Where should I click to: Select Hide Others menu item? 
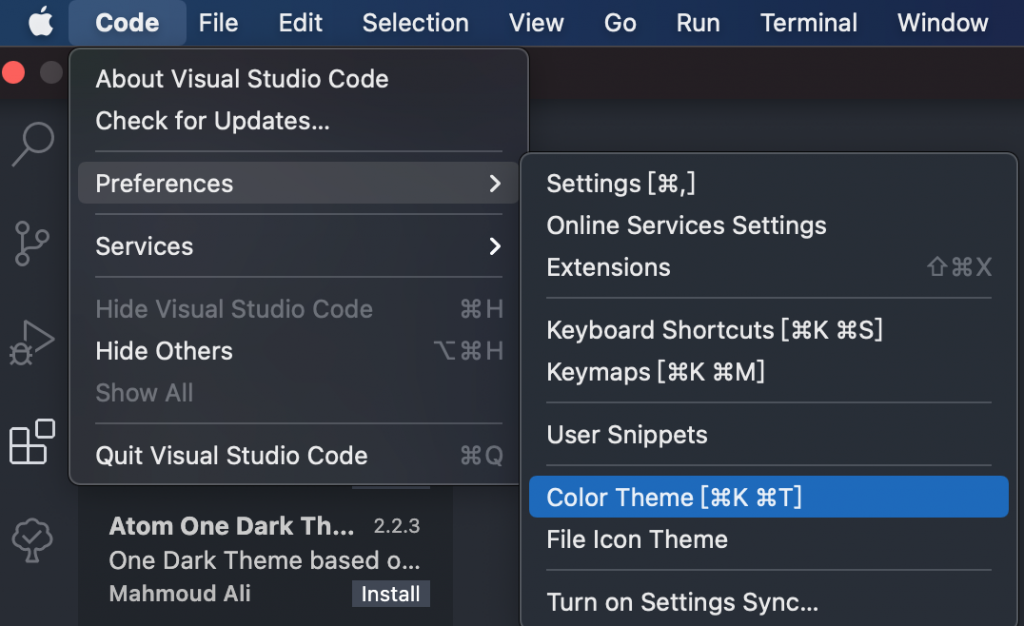pyautogui.click(x=298, y=351)
